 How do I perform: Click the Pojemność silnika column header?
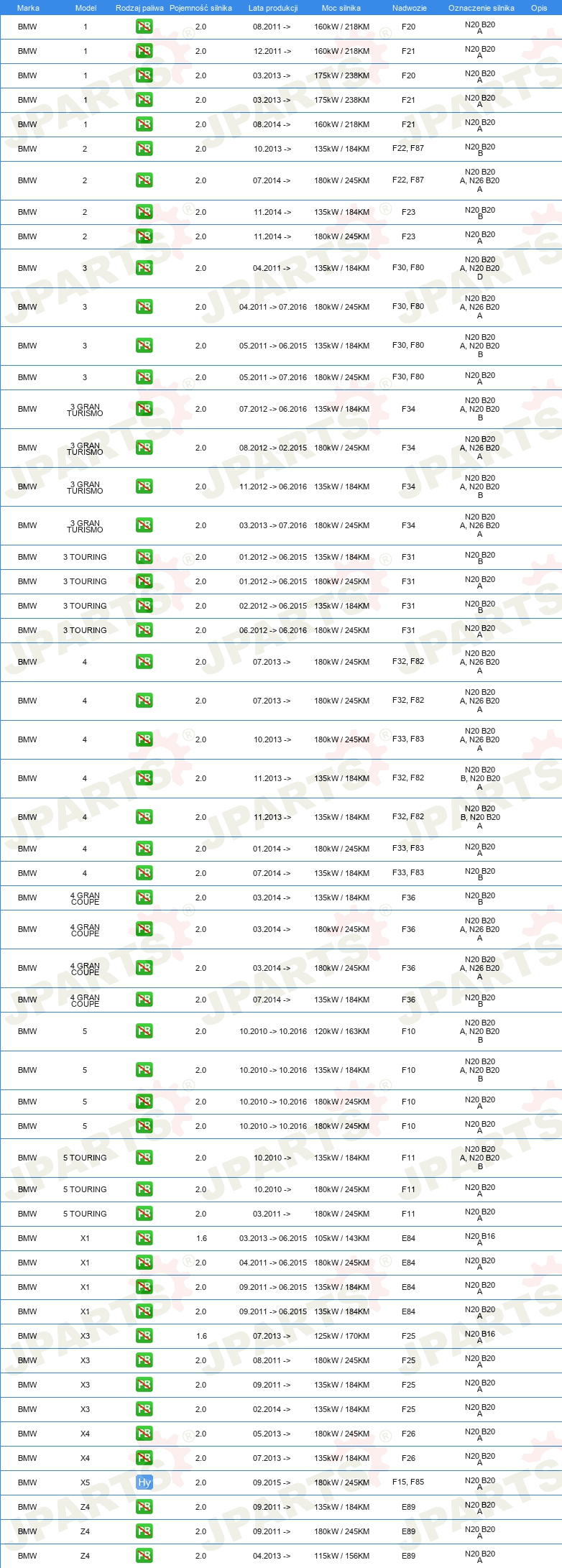[x=201, y=8]
